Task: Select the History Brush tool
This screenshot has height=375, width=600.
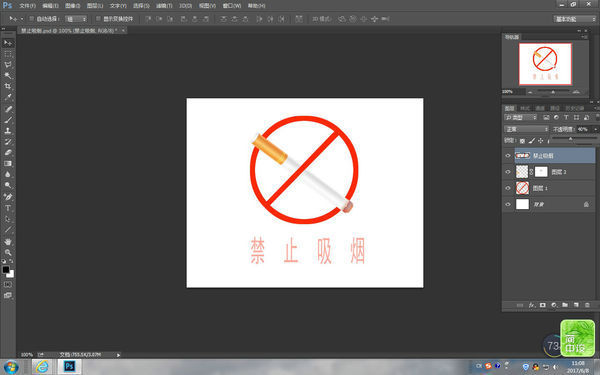Action: [8, 142]
